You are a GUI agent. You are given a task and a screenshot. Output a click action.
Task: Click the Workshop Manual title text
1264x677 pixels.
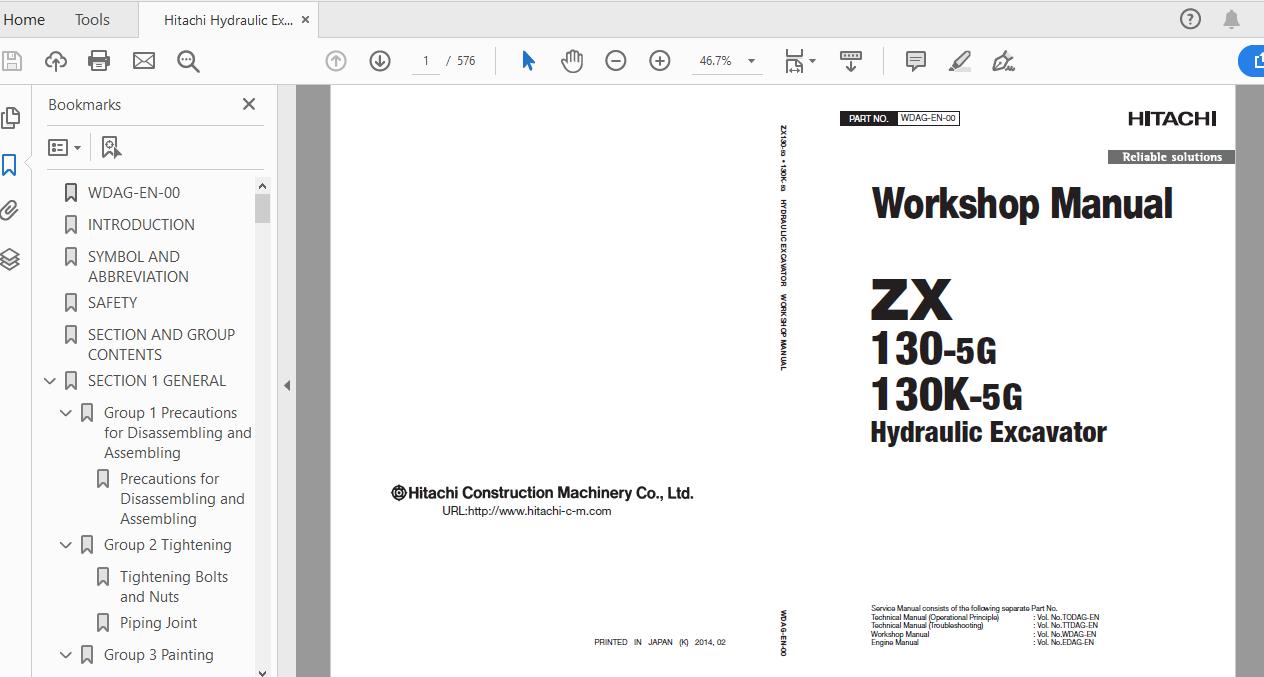(1022, 204)
